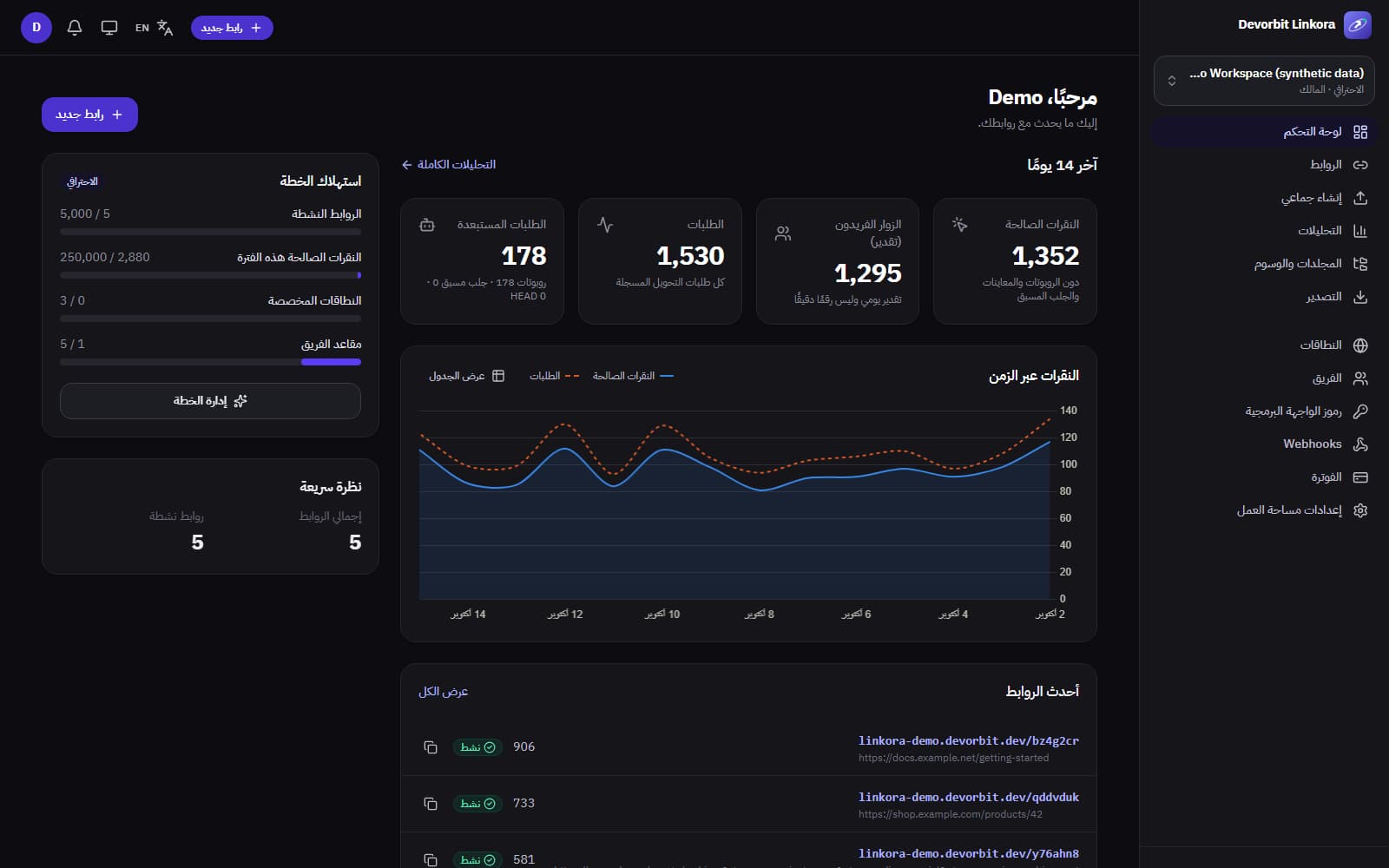Click مقاعد الفريق progress bar
The width and height of the screenshot is (1389, 868).
point(210,362)
